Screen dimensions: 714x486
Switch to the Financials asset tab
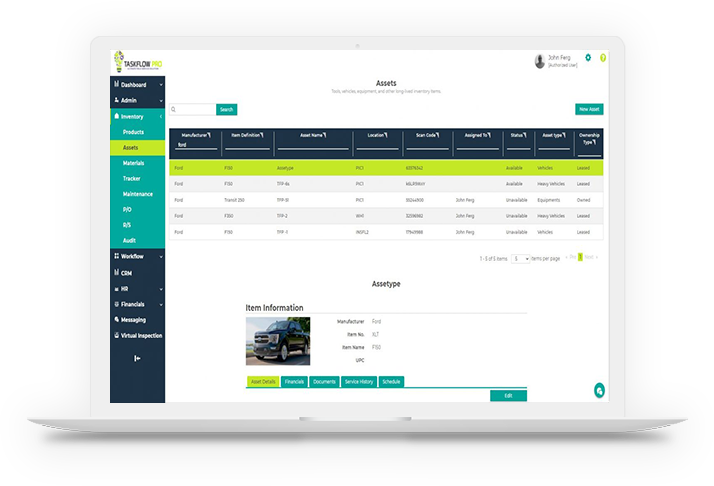[294, 382]
